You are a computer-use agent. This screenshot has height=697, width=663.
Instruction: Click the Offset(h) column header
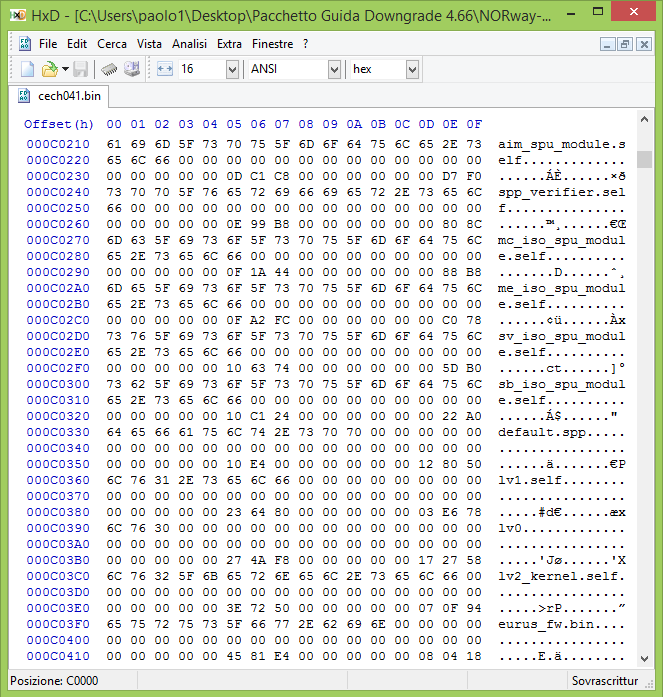point(59,124)
